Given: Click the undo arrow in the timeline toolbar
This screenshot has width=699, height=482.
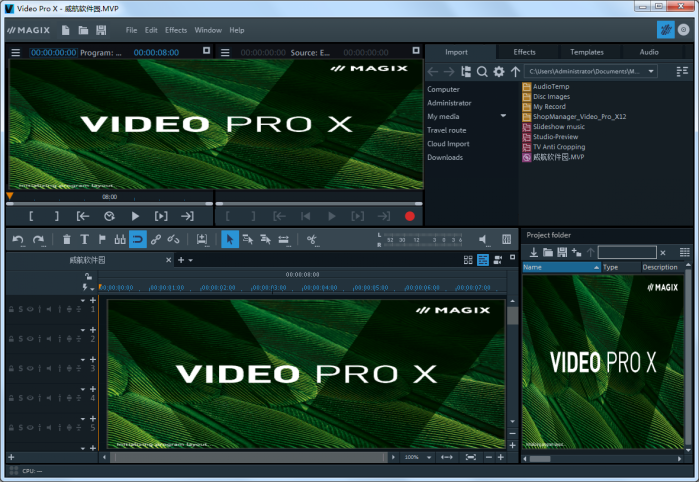Looking at the screenshot, I should click(x=18, y=239).
